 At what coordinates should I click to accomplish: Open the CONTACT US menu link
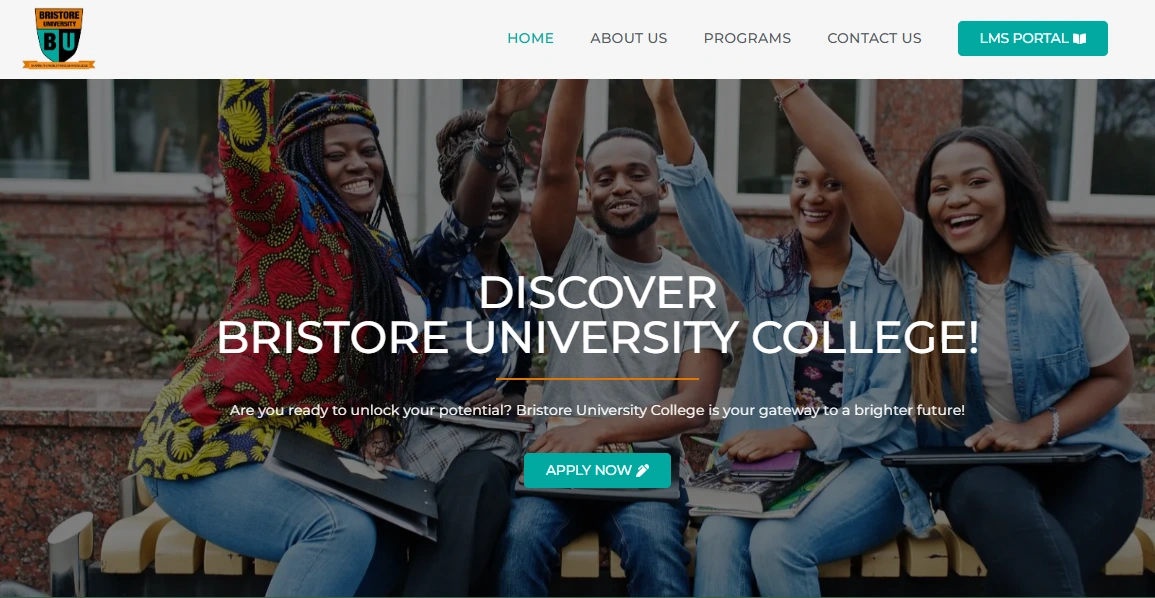pos(874,38)
